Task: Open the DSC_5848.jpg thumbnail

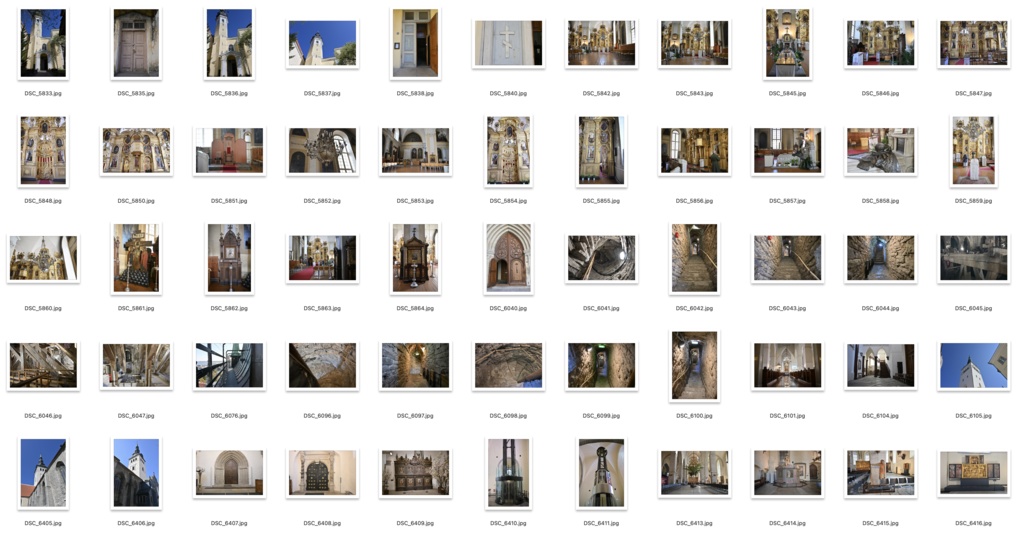Action: pos(43,150)
